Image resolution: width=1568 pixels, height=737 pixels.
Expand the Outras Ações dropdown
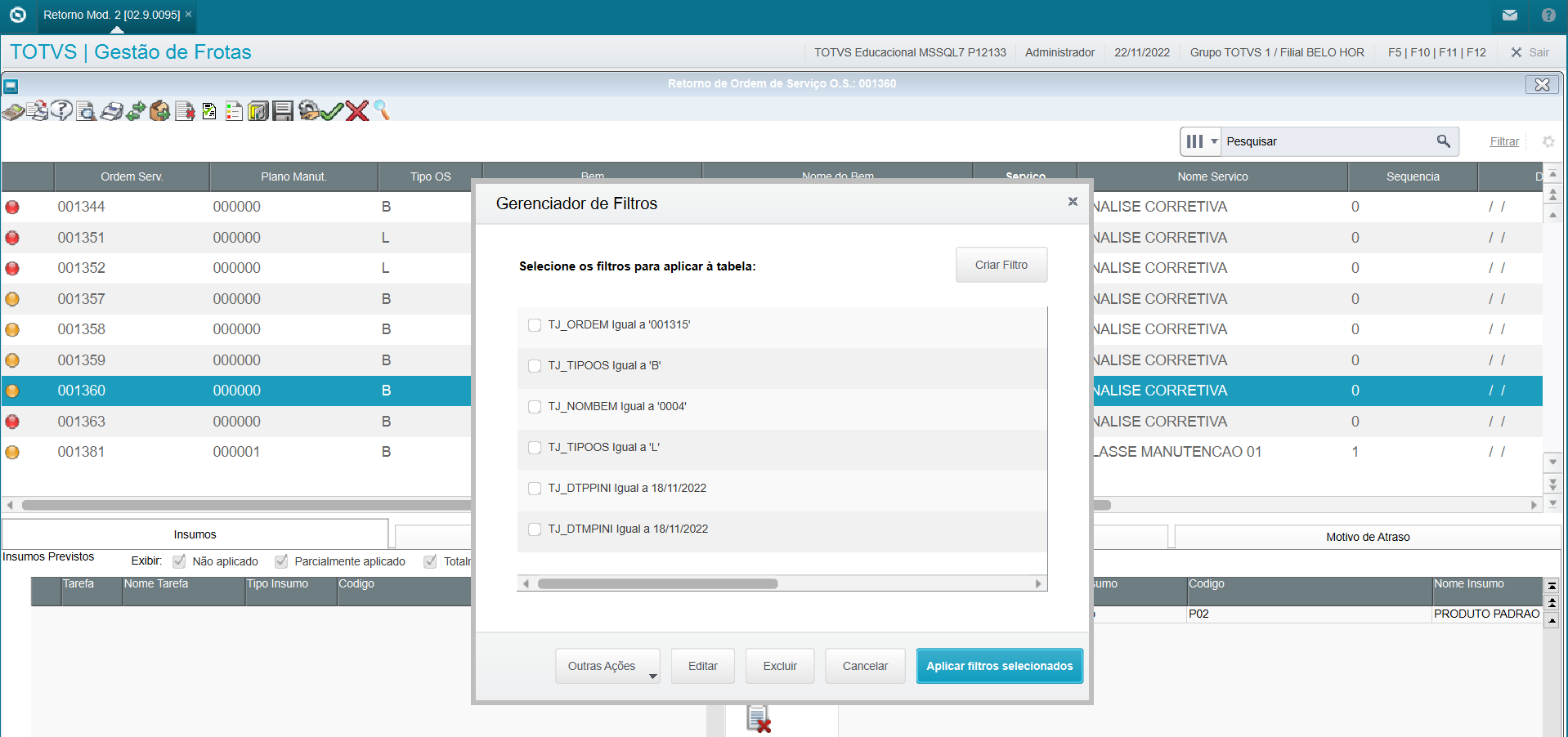click(607, 666)
